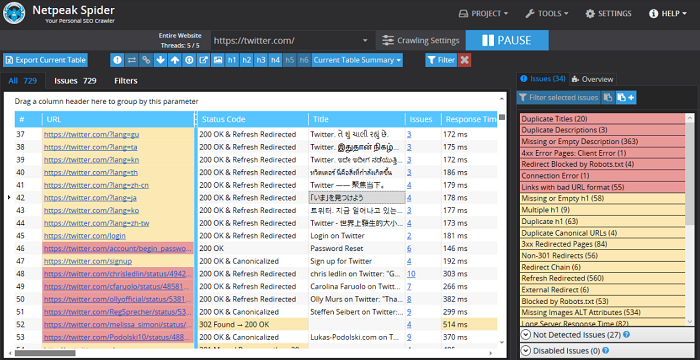
Task: Select the Multiple h1 (9) issue
Action: 603,210
